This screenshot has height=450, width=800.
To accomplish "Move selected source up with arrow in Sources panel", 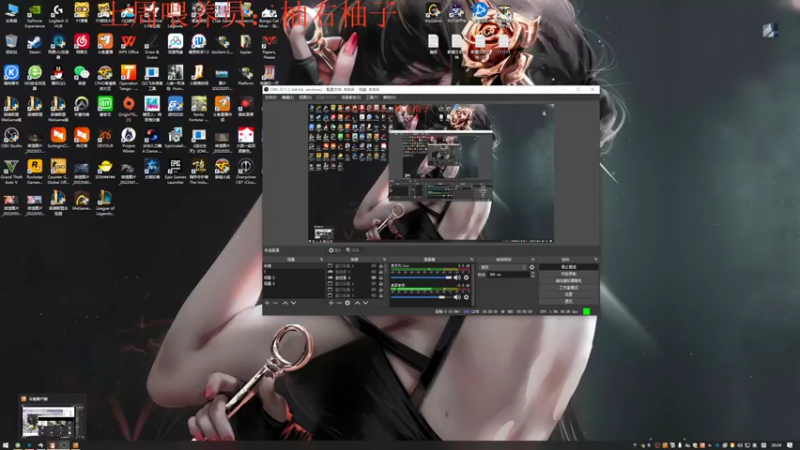I will tap(357, 303).
